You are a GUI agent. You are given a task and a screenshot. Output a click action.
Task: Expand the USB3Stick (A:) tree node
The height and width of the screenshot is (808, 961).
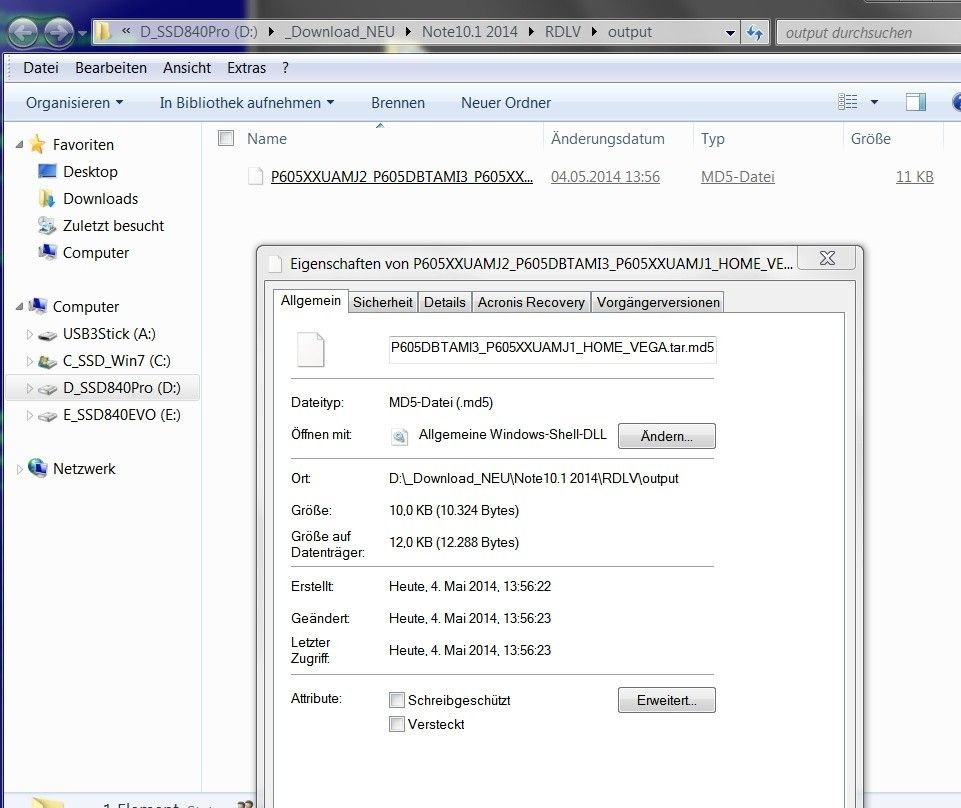pyautogui.click(x=29, y=334)
